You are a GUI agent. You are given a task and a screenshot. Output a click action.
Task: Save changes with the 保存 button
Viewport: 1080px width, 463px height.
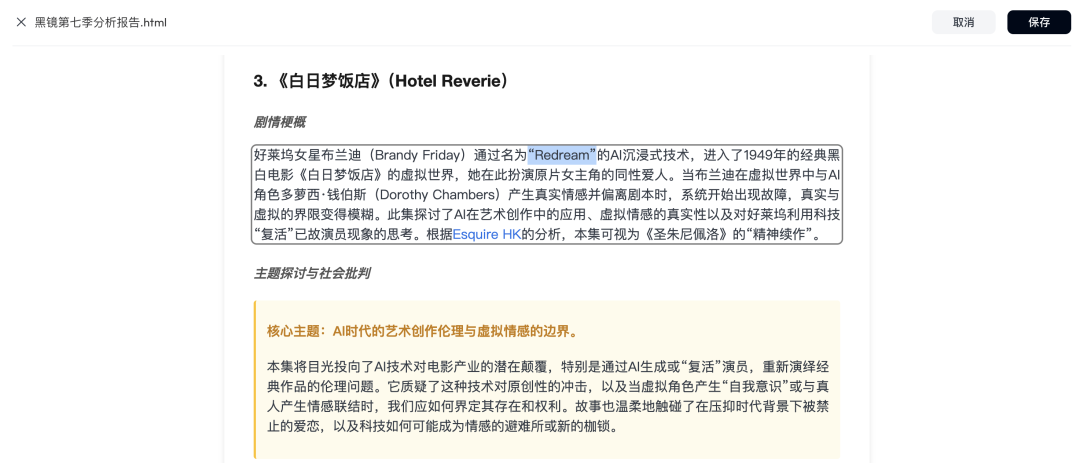point(1039,22)
